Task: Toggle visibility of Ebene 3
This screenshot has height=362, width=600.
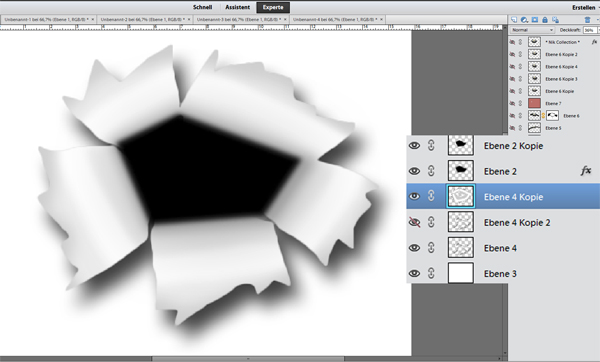Action: pos(414,274)
